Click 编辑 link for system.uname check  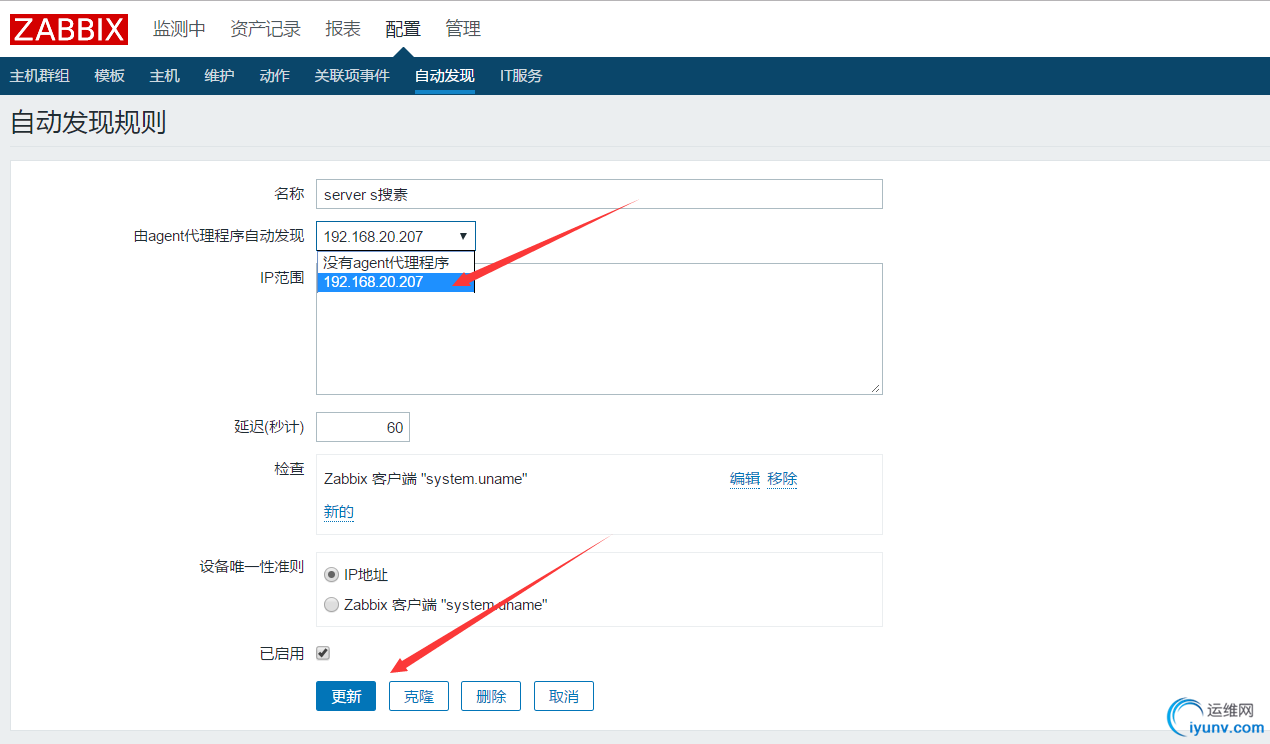(x=745, y=479)
